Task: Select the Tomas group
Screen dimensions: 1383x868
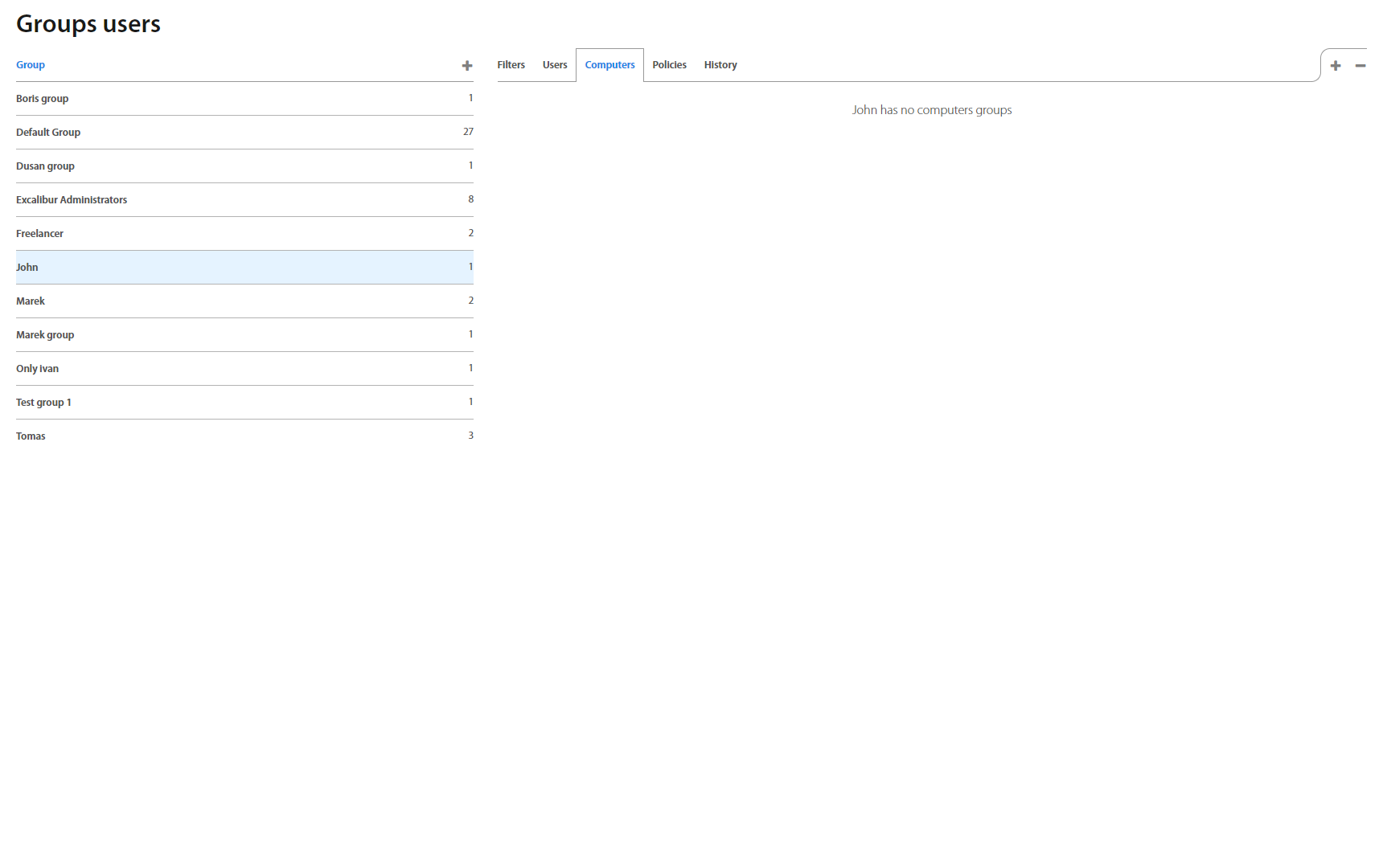Action: coord(31,436)
